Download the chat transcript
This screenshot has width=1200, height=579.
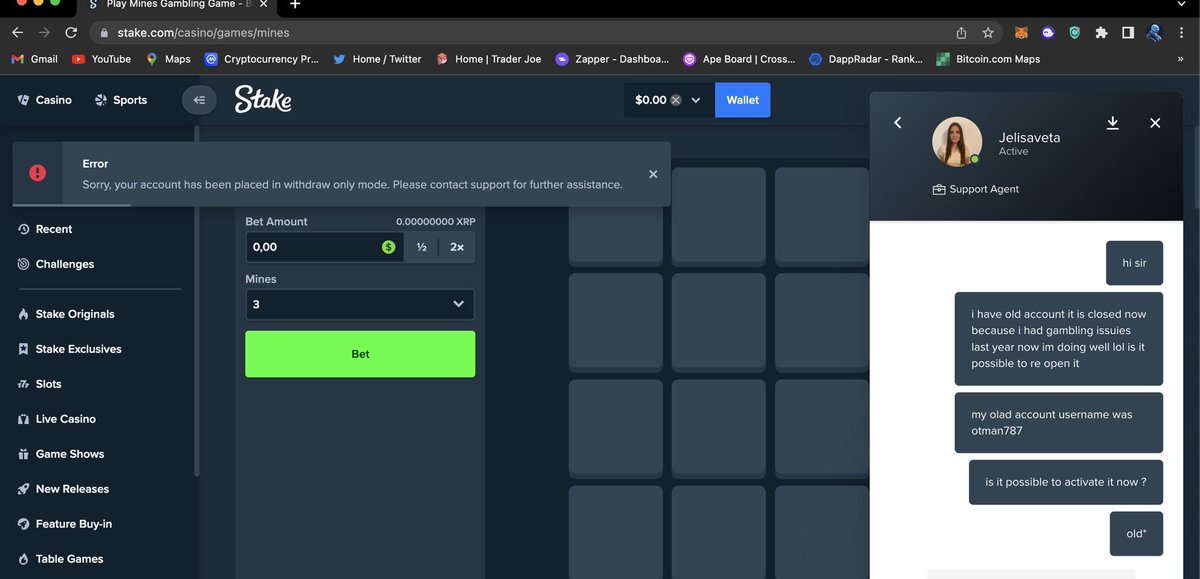[1113, 122]
